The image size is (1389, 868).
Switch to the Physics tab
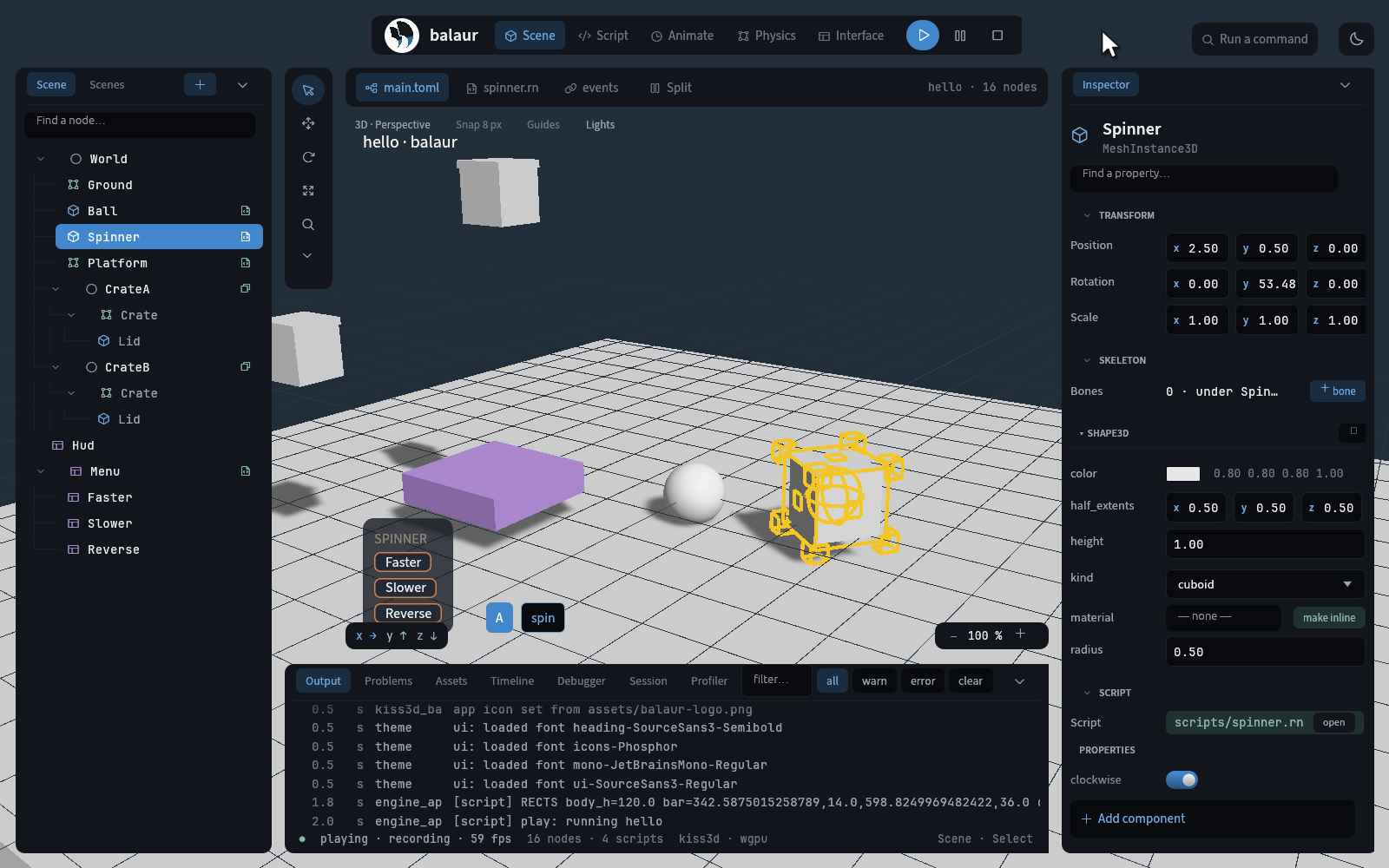[x=767, y=36]
